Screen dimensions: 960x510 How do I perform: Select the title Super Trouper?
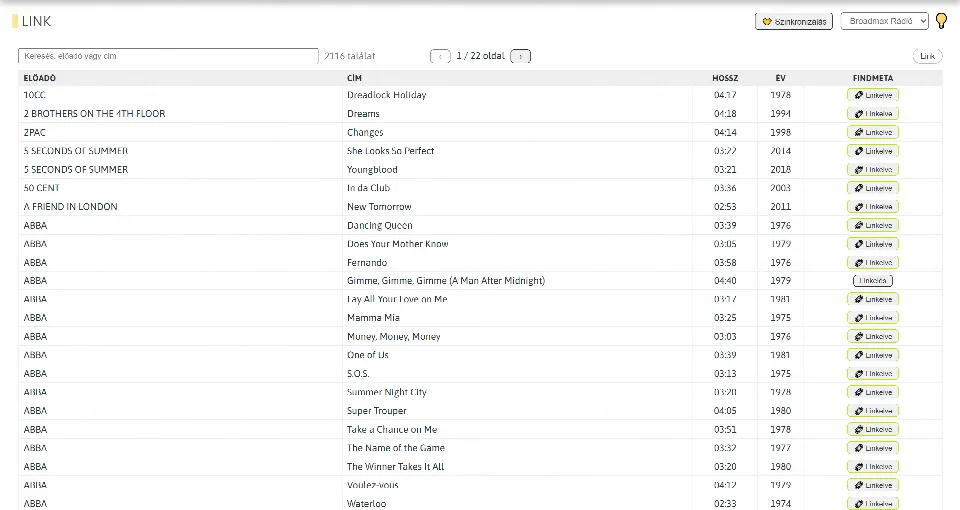tap(377, 411)
